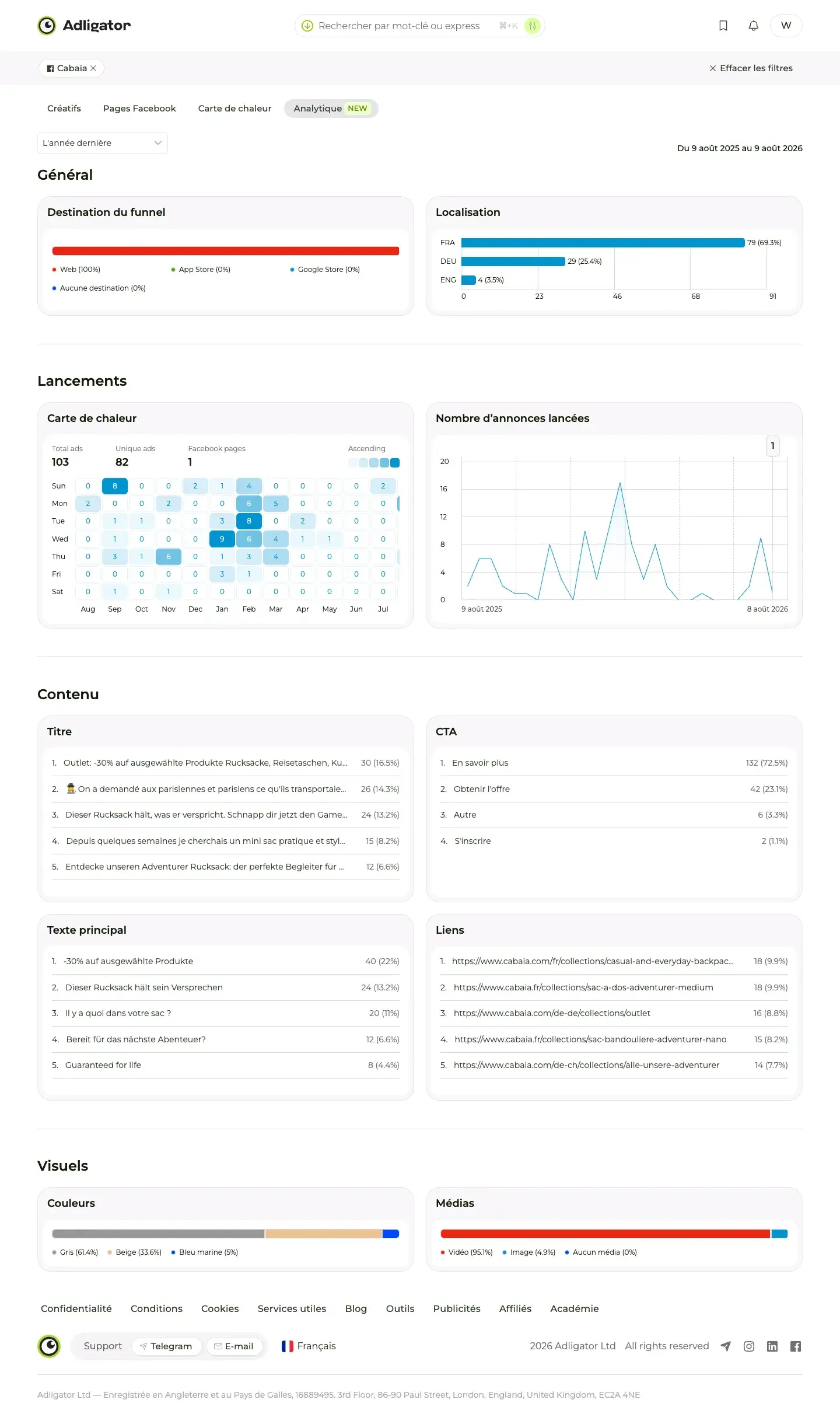This screenshot has height=1424, width=840.
Task: Open Cookies footer link
Action: point(220,1308)
